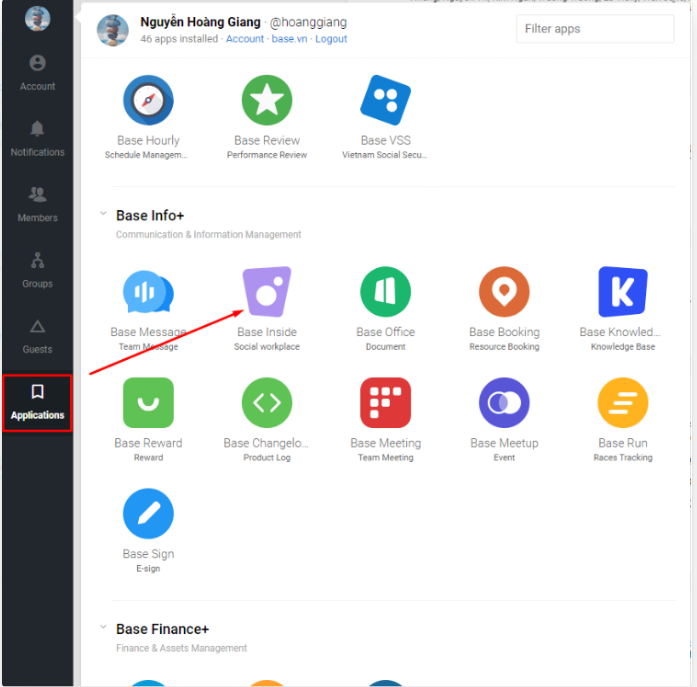Click the Account link in header
Viewport: 697px width, 687px height.
pyautogui.click(x=244, y=39)
